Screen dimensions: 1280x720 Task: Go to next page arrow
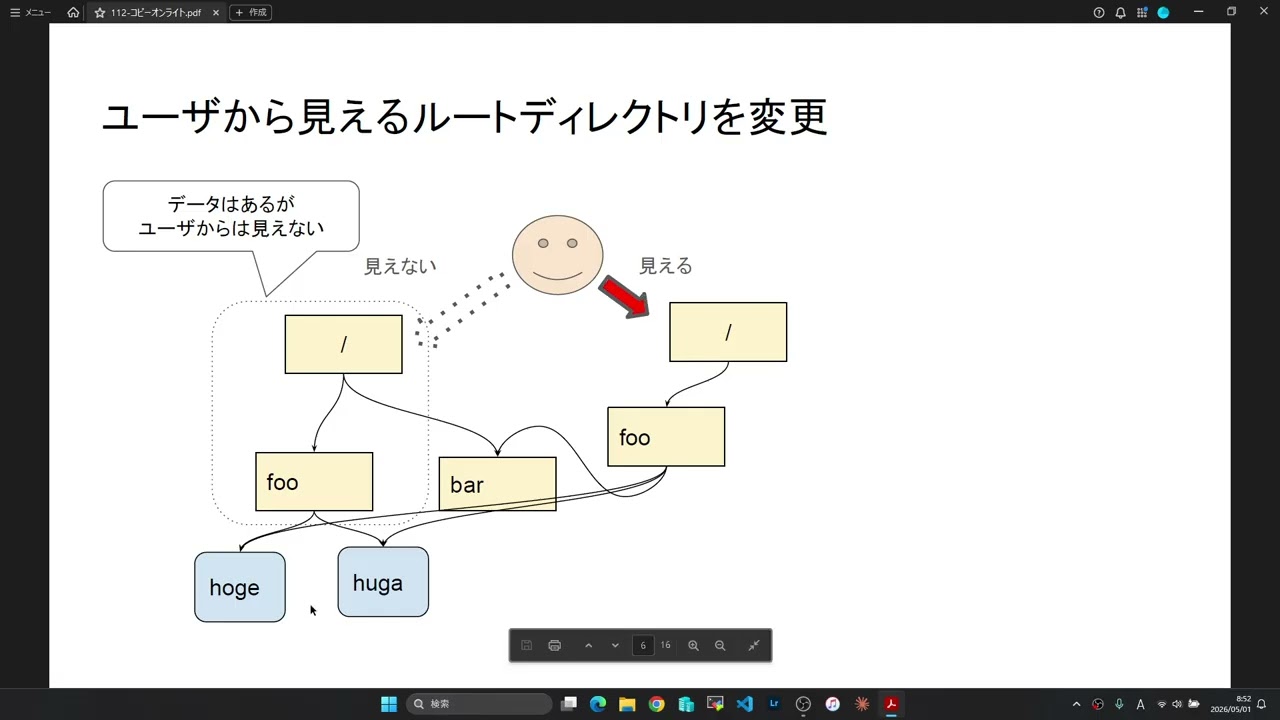click(615, 645)
